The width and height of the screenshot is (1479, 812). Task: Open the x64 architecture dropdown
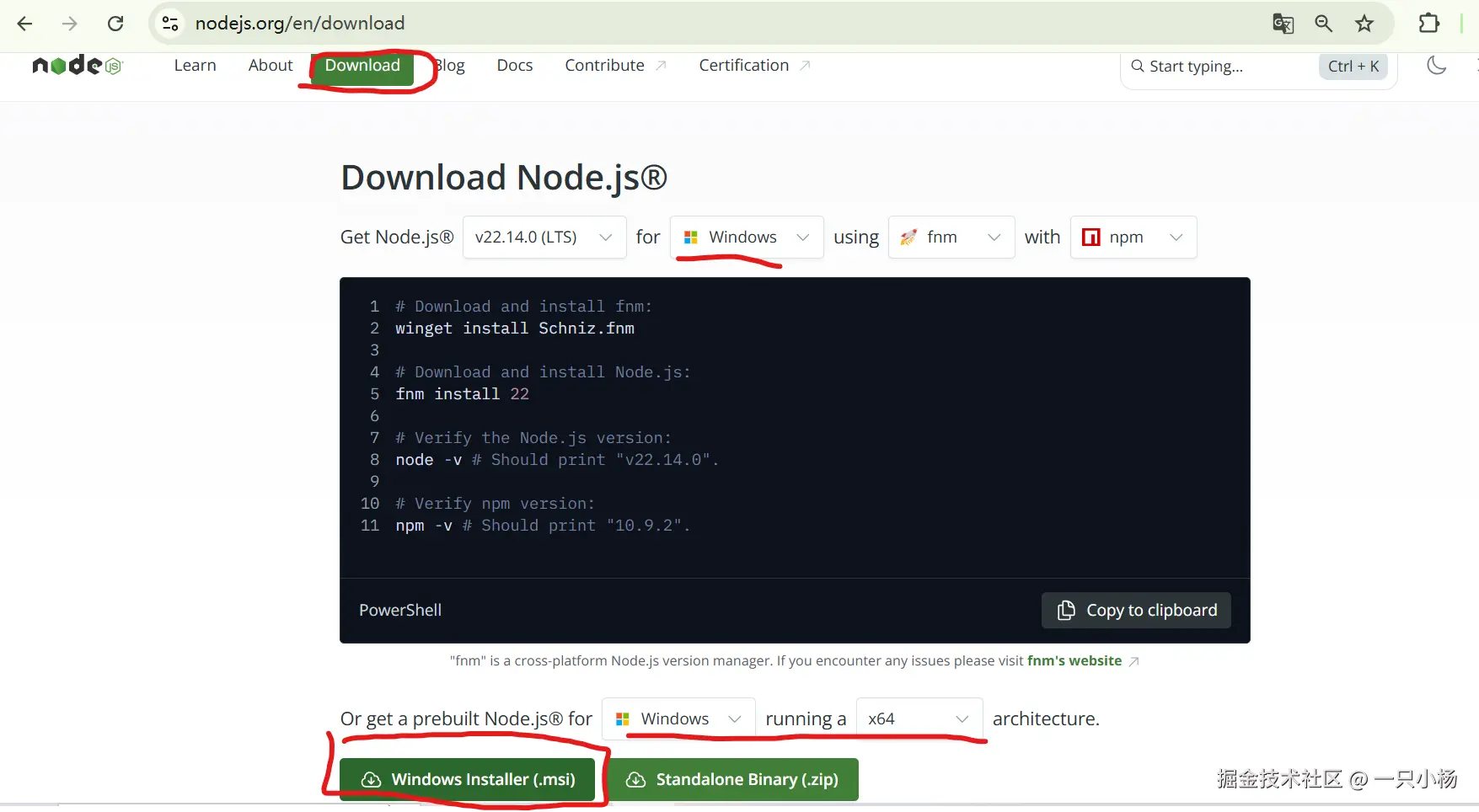point(919,719)
